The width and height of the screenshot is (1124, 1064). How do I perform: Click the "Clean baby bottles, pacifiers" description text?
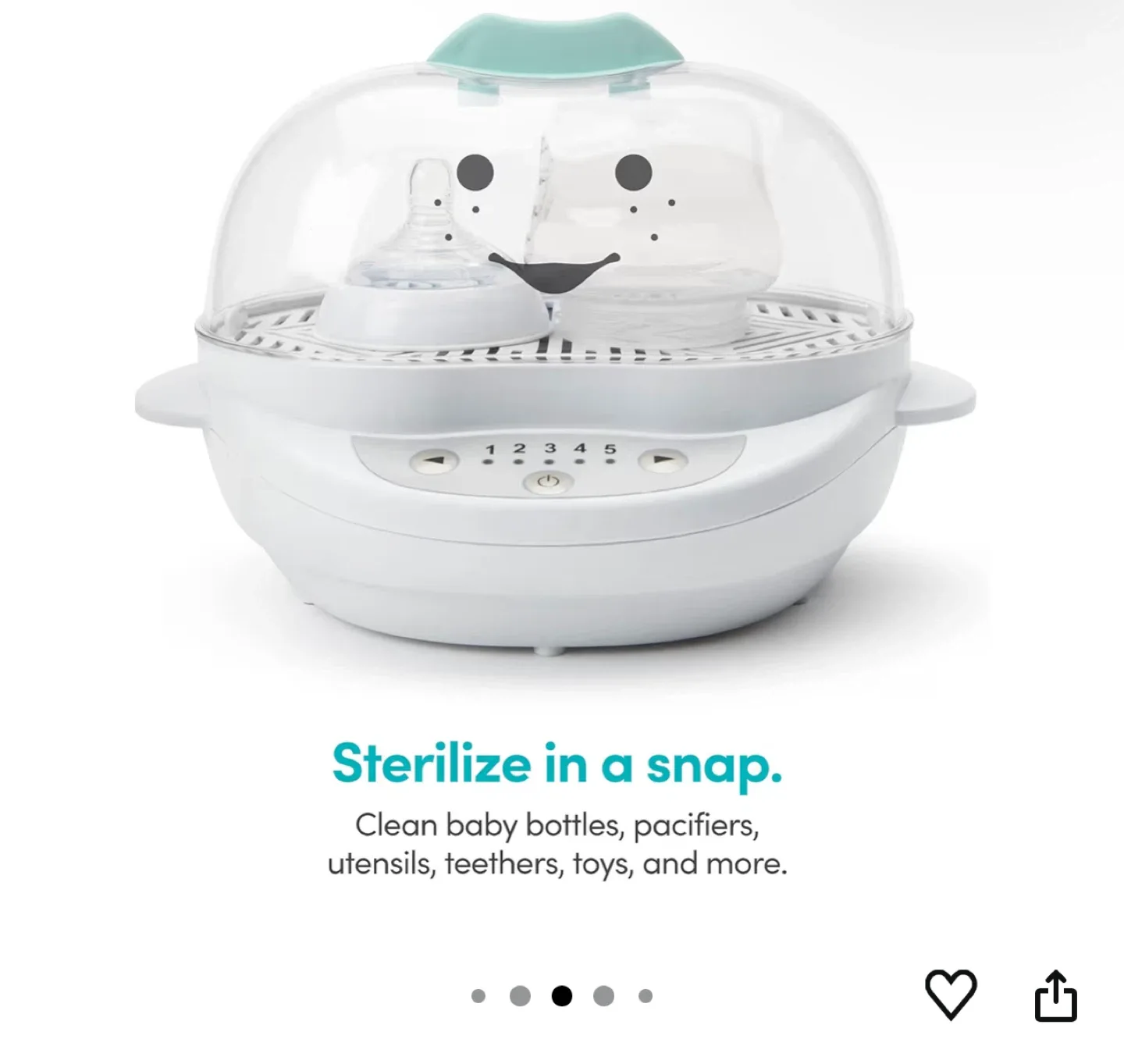coord(557,825)
